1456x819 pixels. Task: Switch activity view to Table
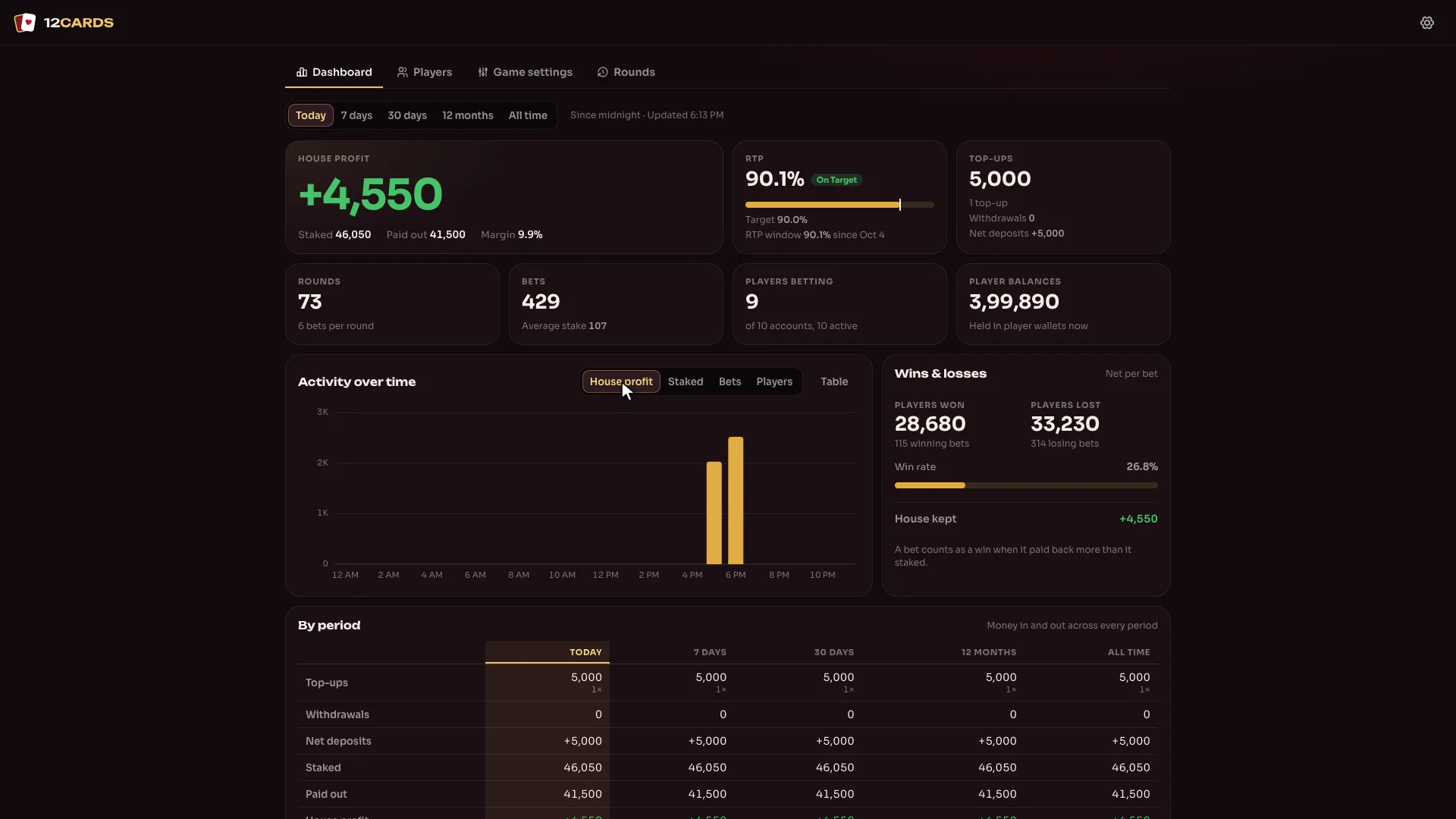(x=834, y=381)
